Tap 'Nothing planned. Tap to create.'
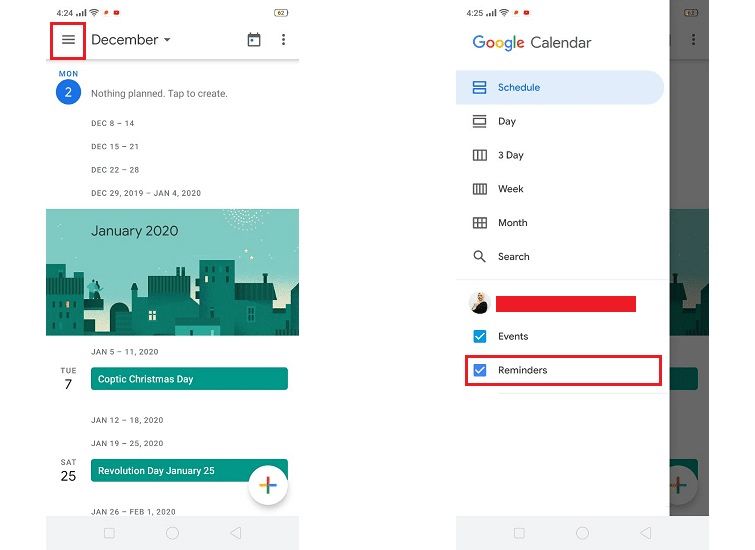 159,93
